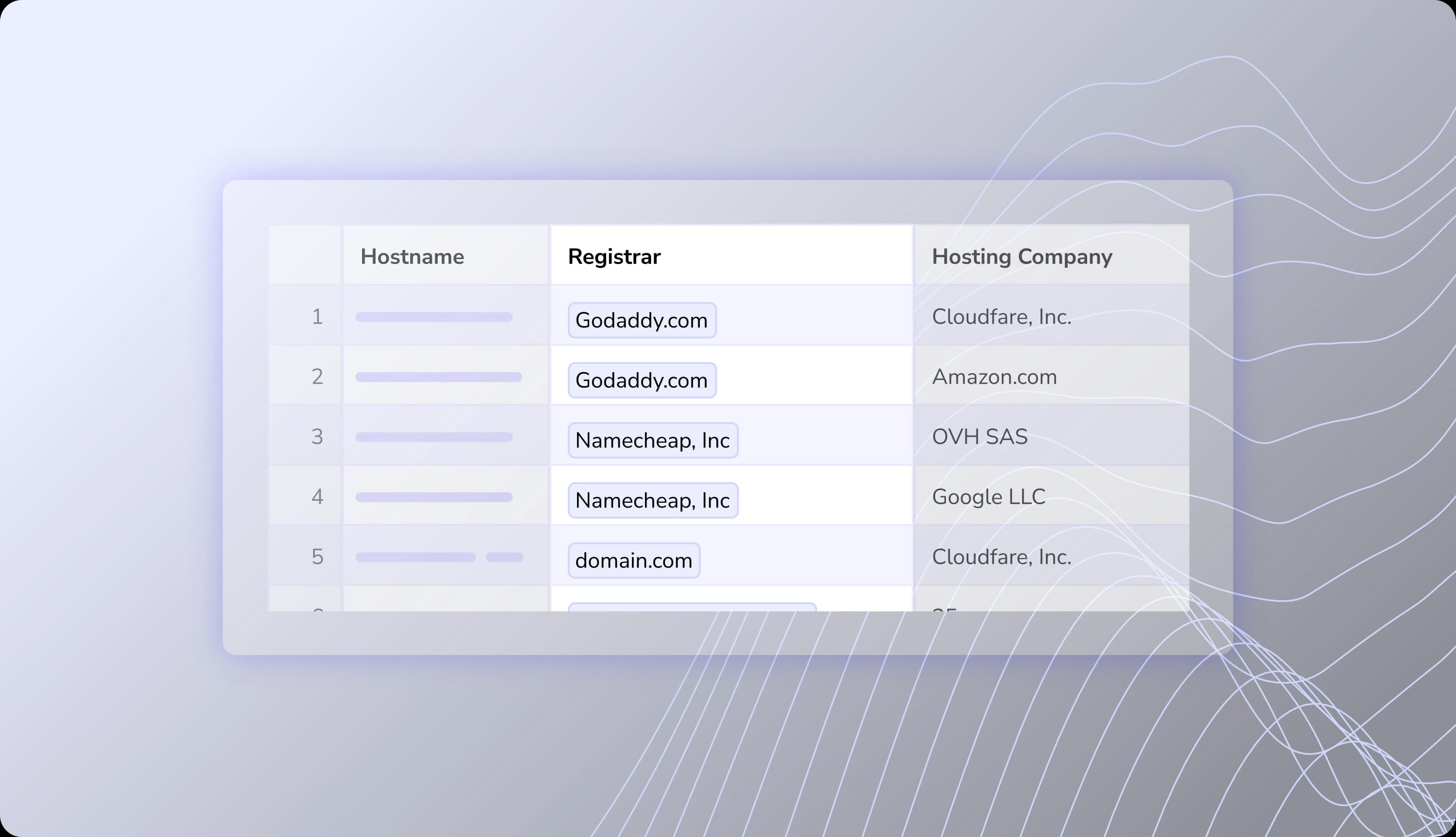The height and width of the screenshot is (837, 1456).
Task: Click the Godaddy.com badge in row 2
Action: (641, 379)
